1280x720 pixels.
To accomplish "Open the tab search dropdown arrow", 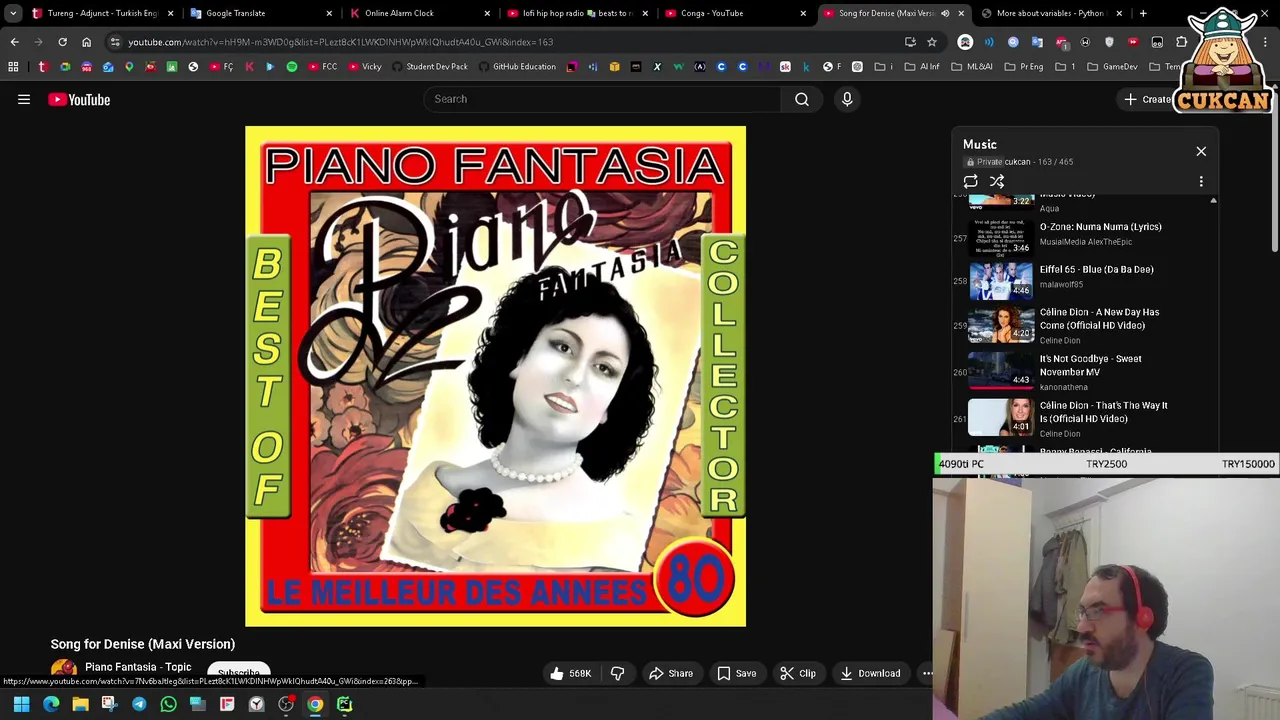I will [13, 13].
